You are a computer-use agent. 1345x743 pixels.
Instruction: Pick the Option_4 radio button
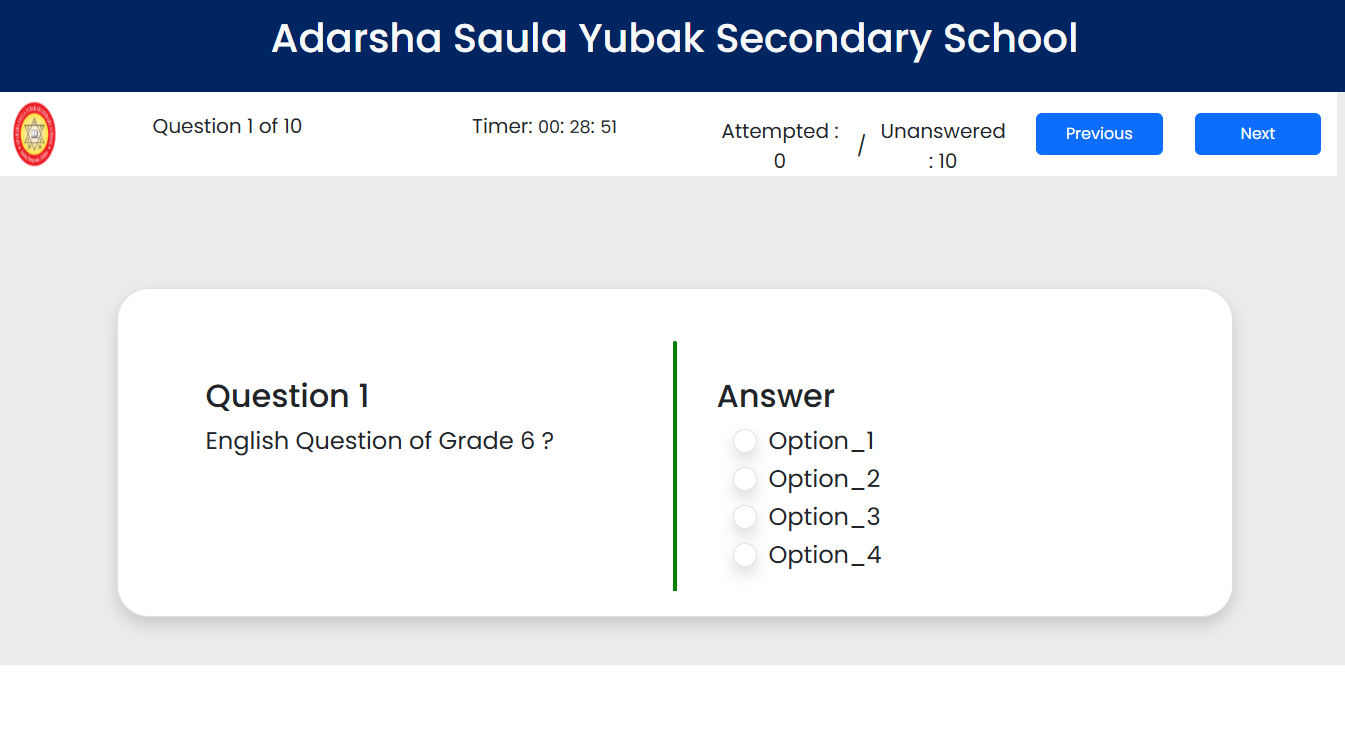tap(745, 555)
